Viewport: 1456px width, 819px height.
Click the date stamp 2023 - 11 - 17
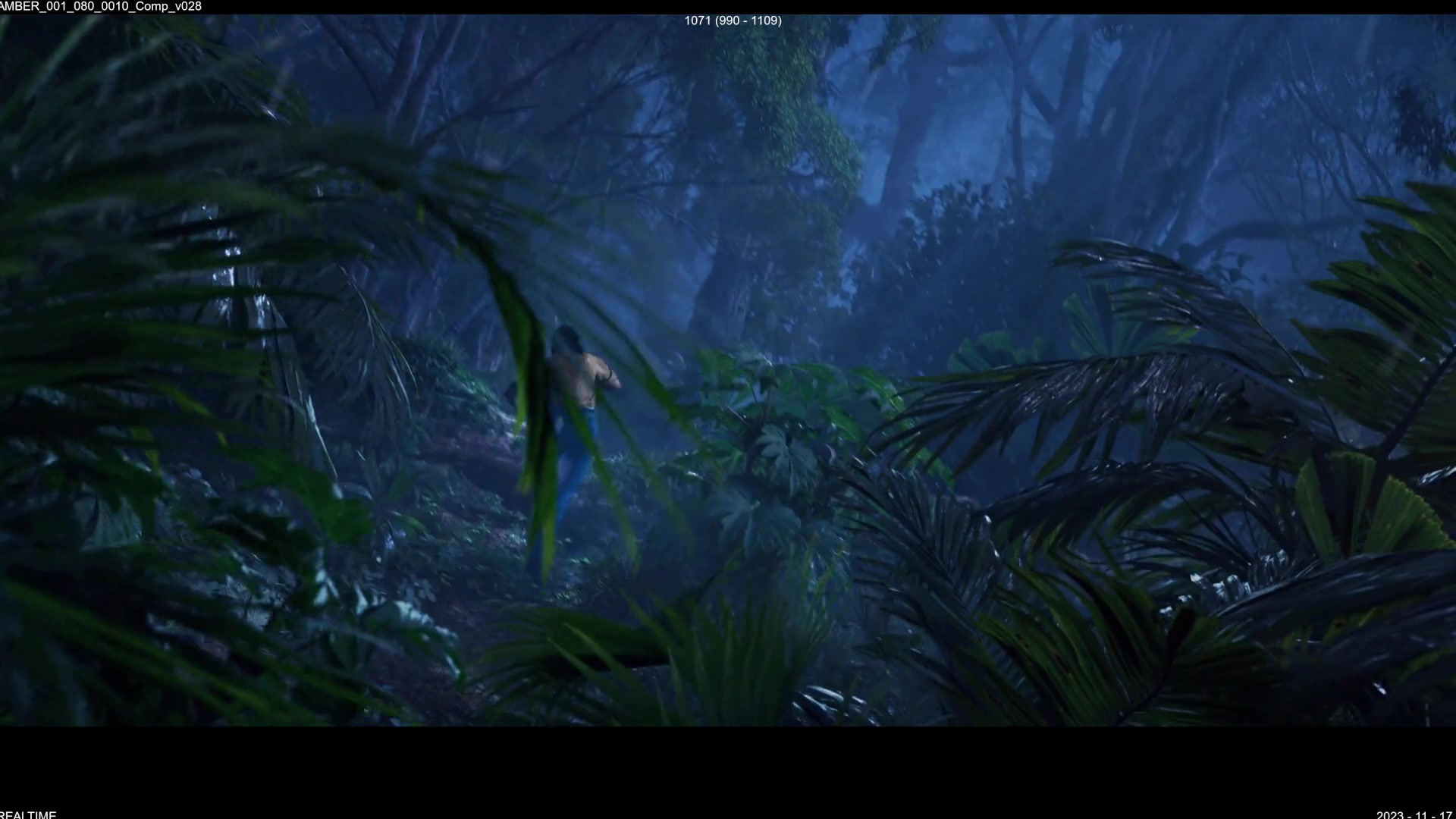pyautogui.click(x=1414, y=815)
